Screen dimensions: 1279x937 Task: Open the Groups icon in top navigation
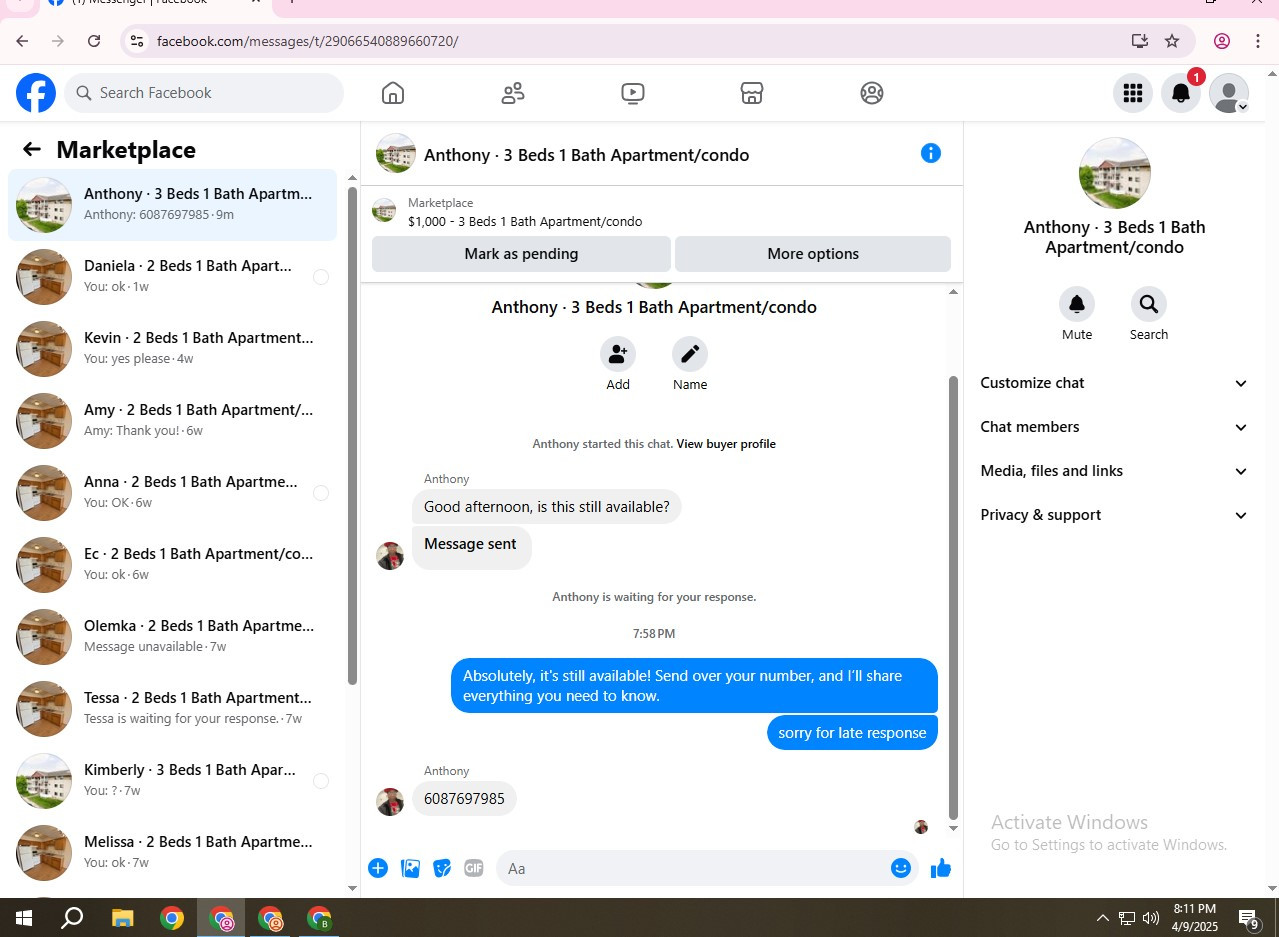872,93
